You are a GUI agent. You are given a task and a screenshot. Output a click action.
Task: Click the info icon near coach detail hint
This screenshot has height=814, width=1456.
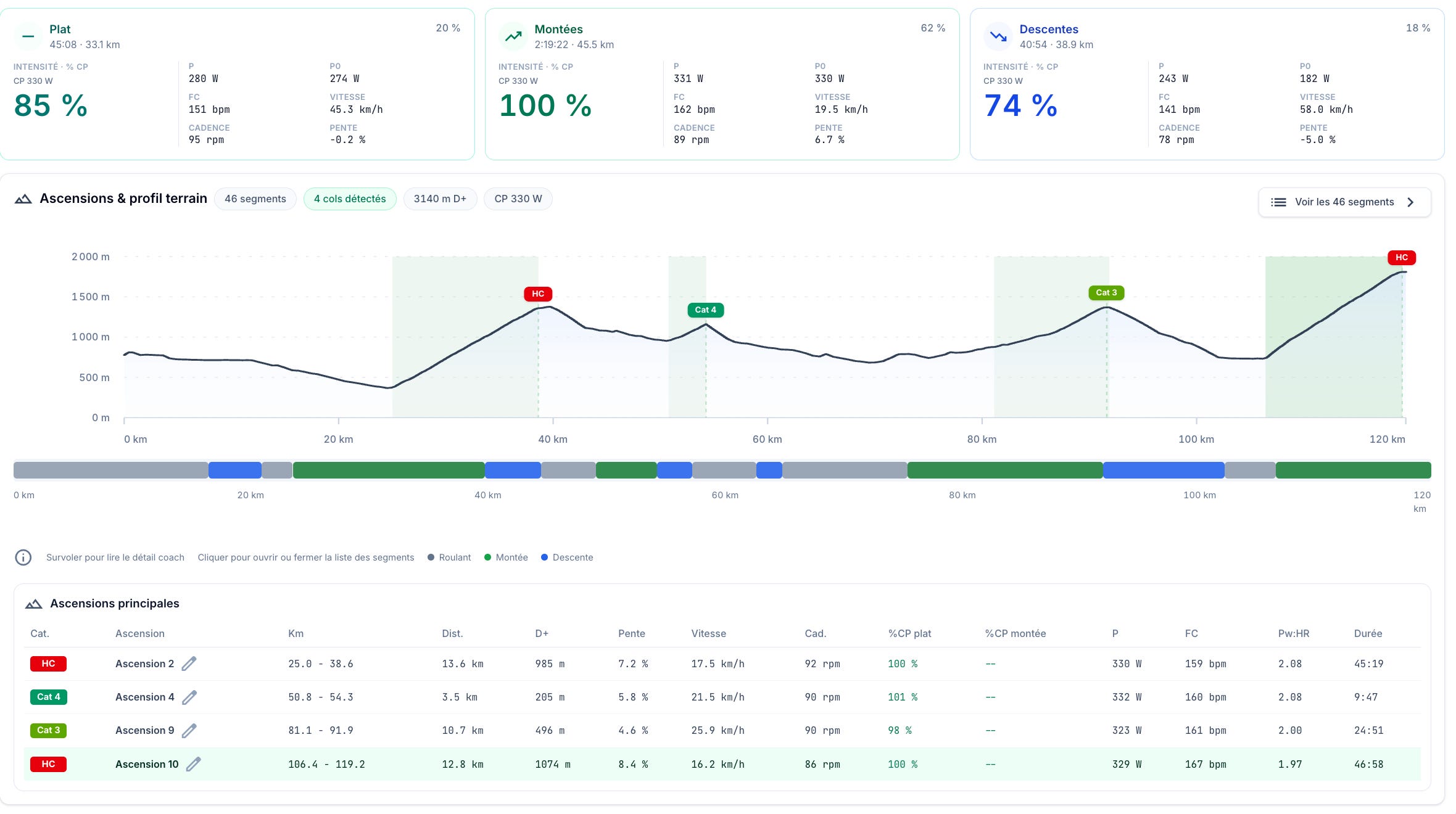(23, 557)
